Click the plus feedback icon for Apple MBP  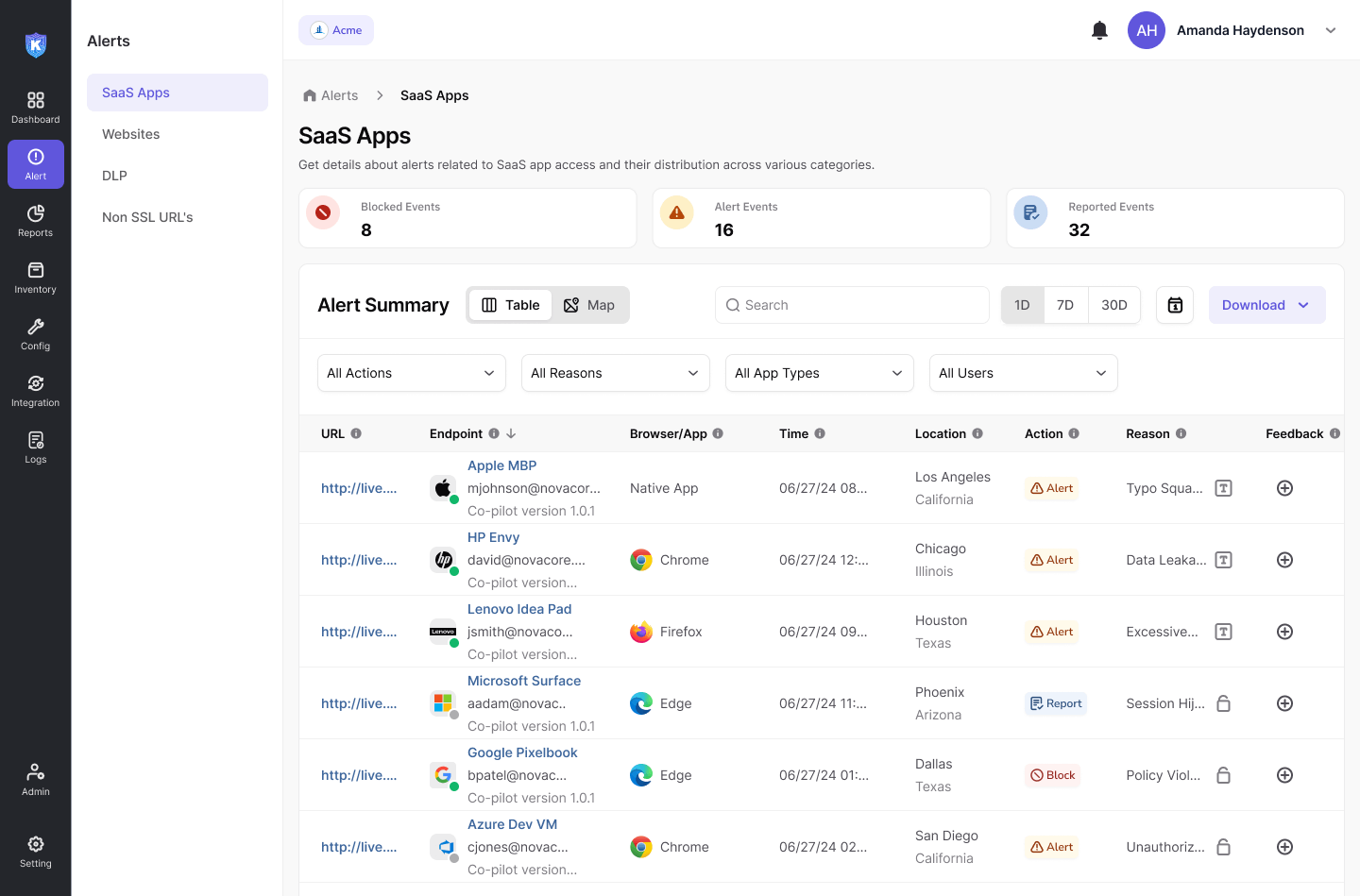tap(1284, 488)
